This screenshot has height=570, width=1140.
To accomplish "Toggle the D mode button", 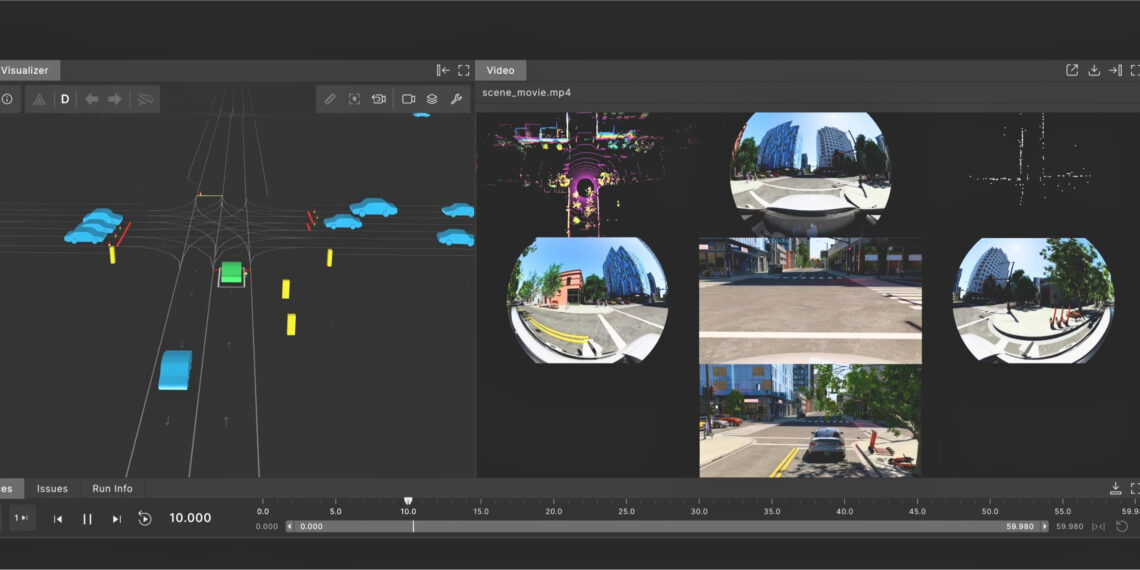I will point(65,99).
